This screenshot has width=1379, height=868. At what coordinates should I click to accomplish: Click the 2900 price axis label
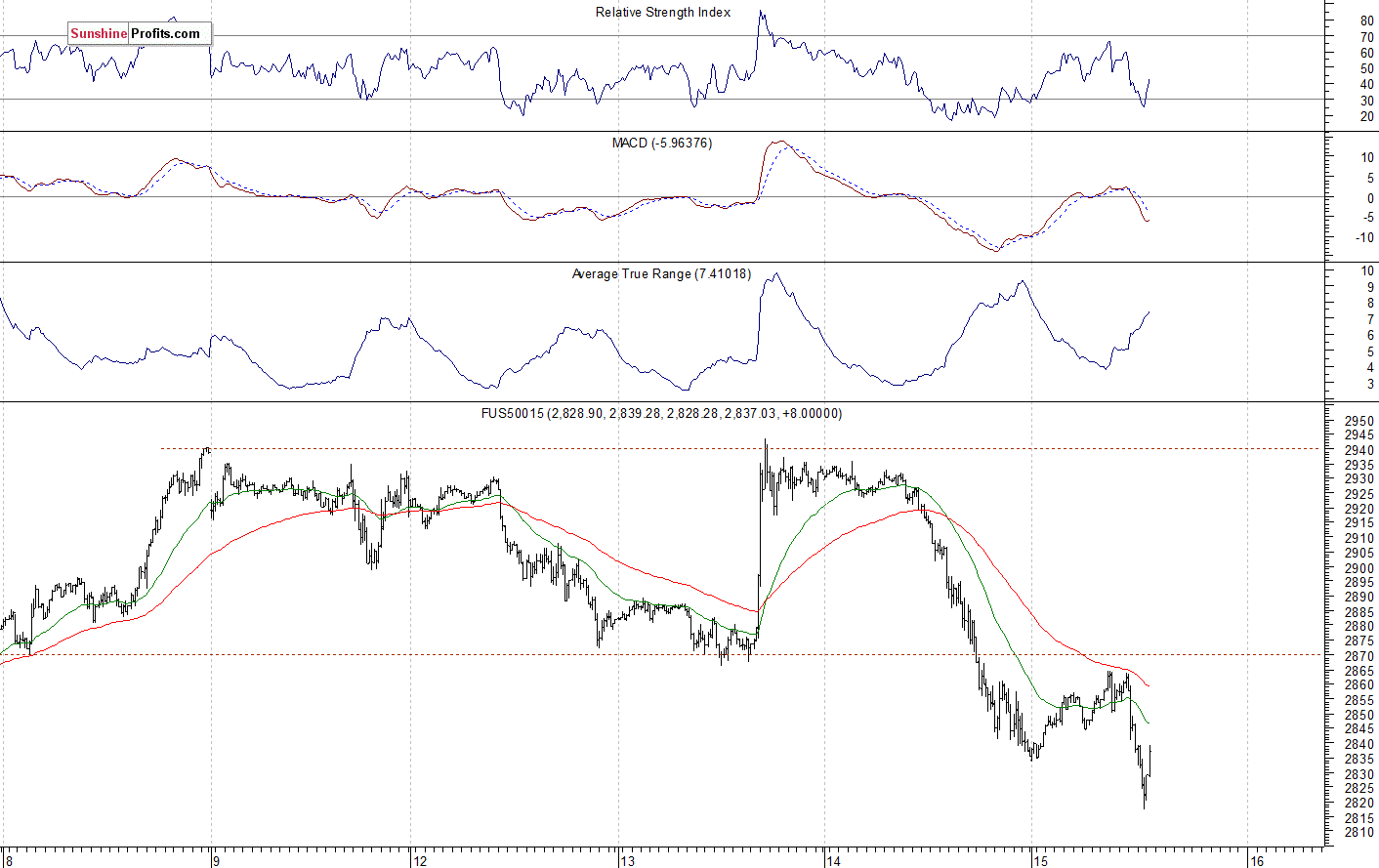coord(1359,568)
